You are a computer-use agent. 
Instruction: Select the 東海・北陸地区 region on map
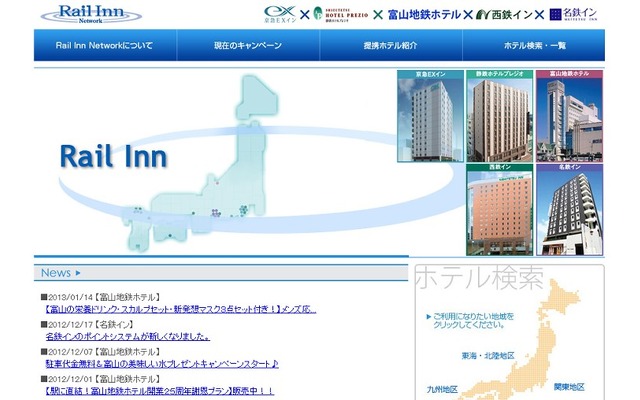[x=488, y=356]
